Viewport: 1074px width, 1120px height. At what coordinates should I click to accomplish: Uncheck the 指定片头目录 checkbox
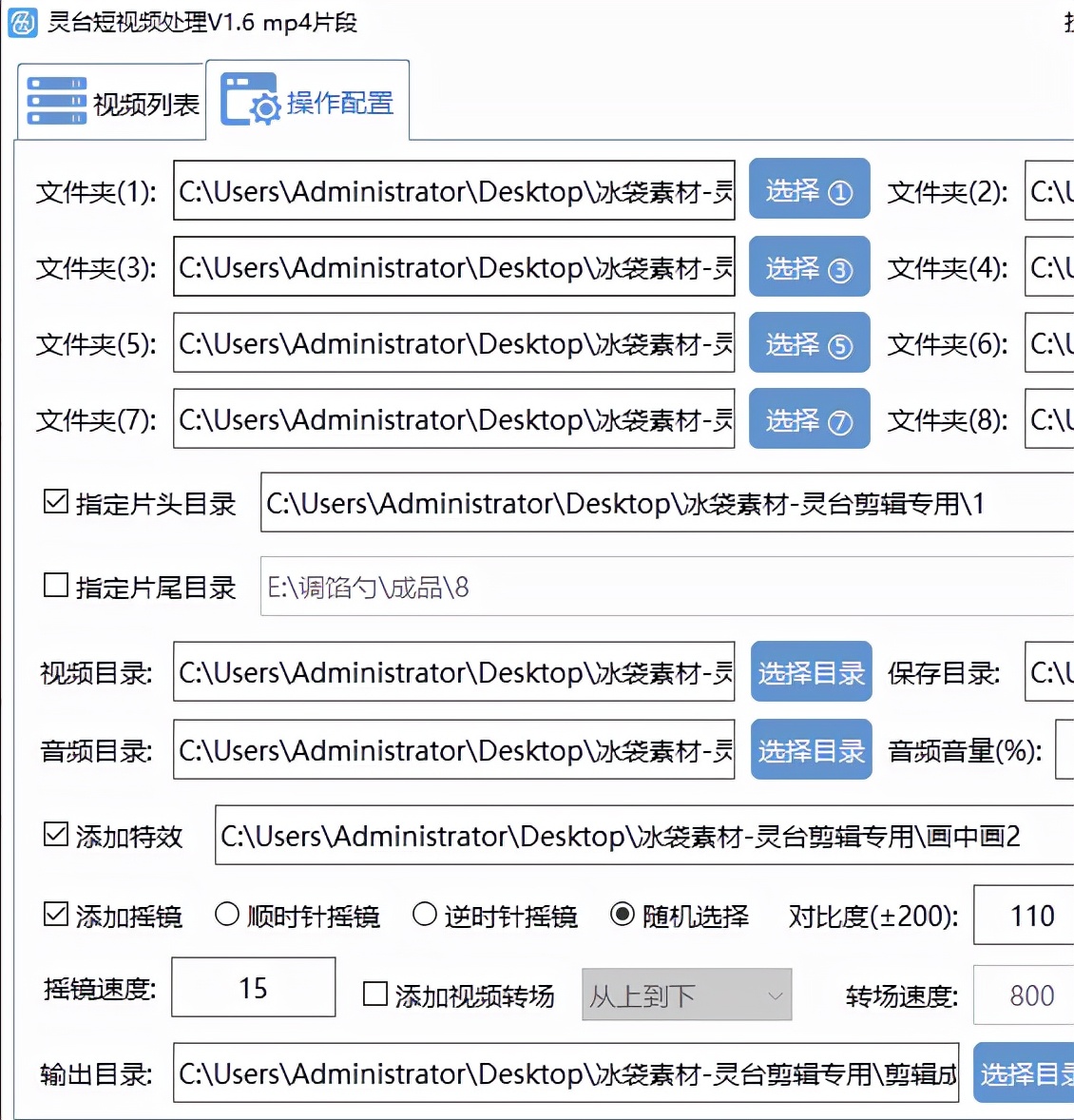[54, 502]
